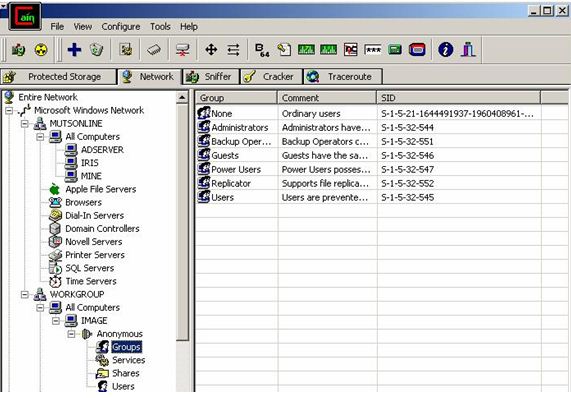Click the Time Servers clock icon
This screenshot has width=571, height=398.
[x=55, y=281]
